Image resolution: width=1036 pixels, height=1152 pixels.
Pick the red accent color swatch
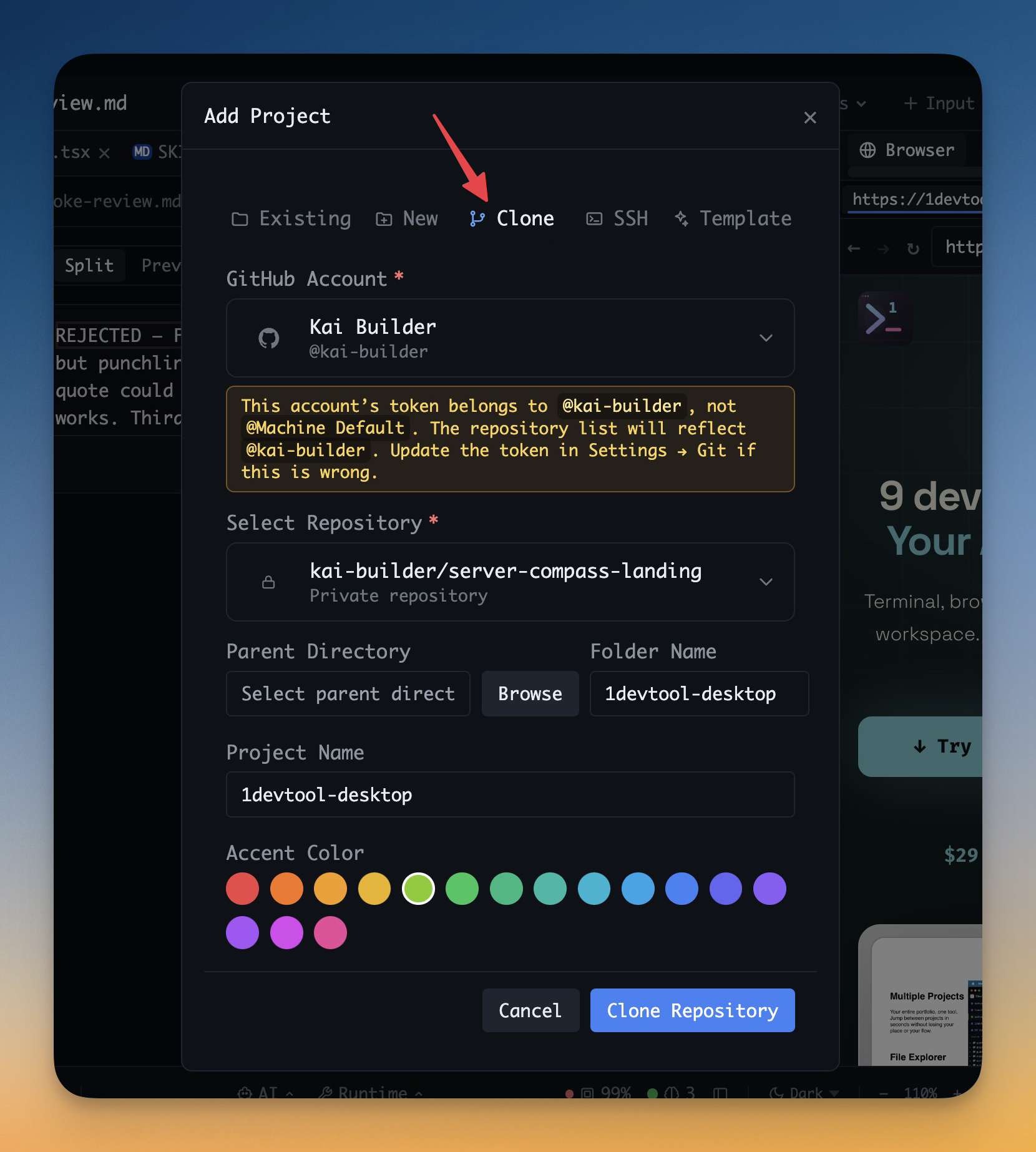pyautogui.click(x=243, y=889)
